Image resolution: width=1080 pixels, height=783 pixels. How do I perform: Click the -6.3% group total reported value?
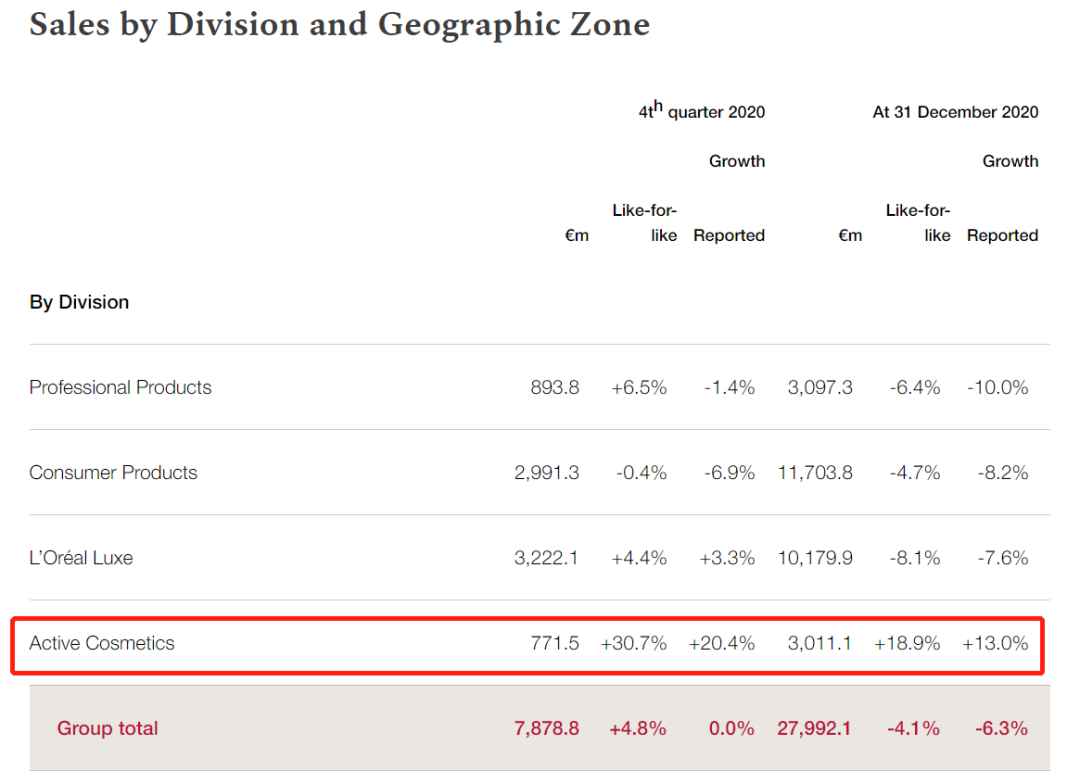1001,729
